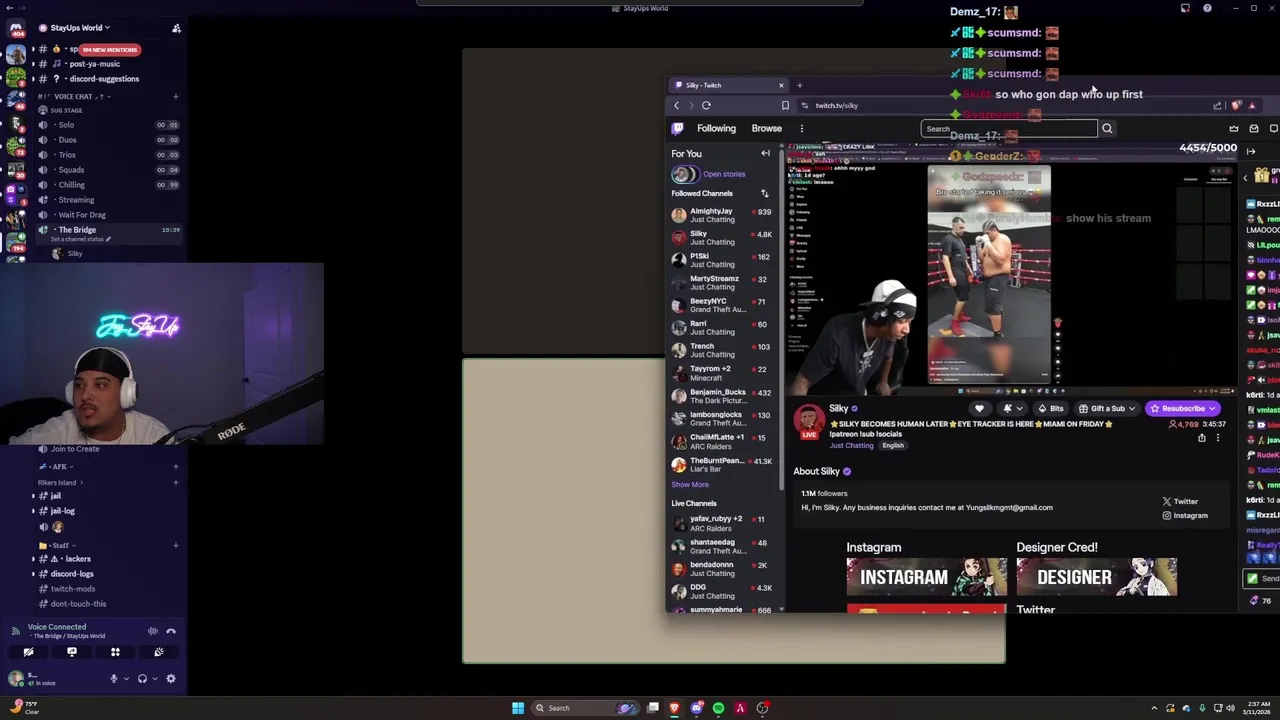Toggle noise suppression waveform icon in Discord
Screen dimensions: 1280x720
pyautogui.click(x=153, y=631)
